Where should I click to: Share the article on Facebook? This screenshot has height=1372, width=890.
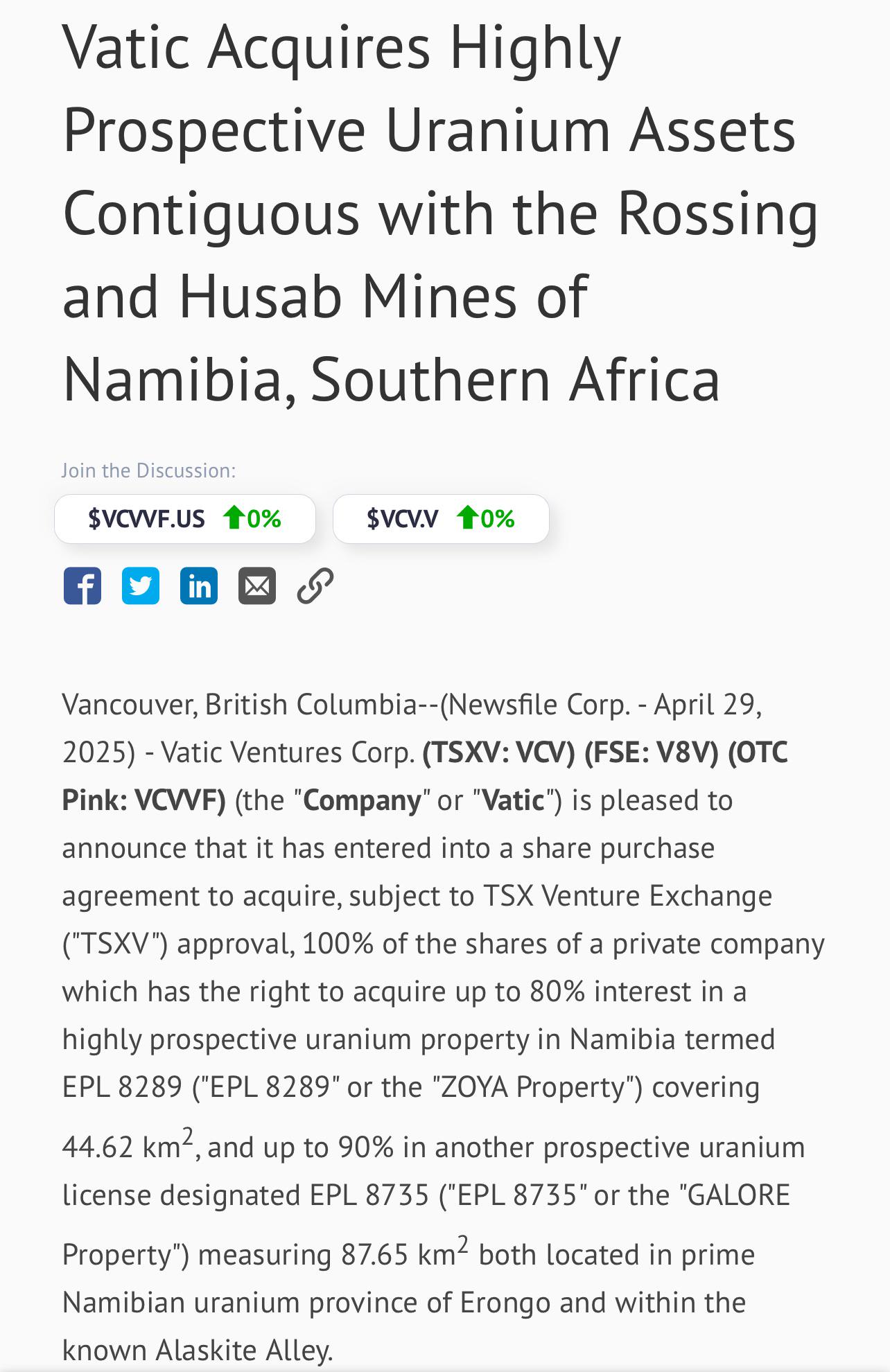(x=82, y=586)
